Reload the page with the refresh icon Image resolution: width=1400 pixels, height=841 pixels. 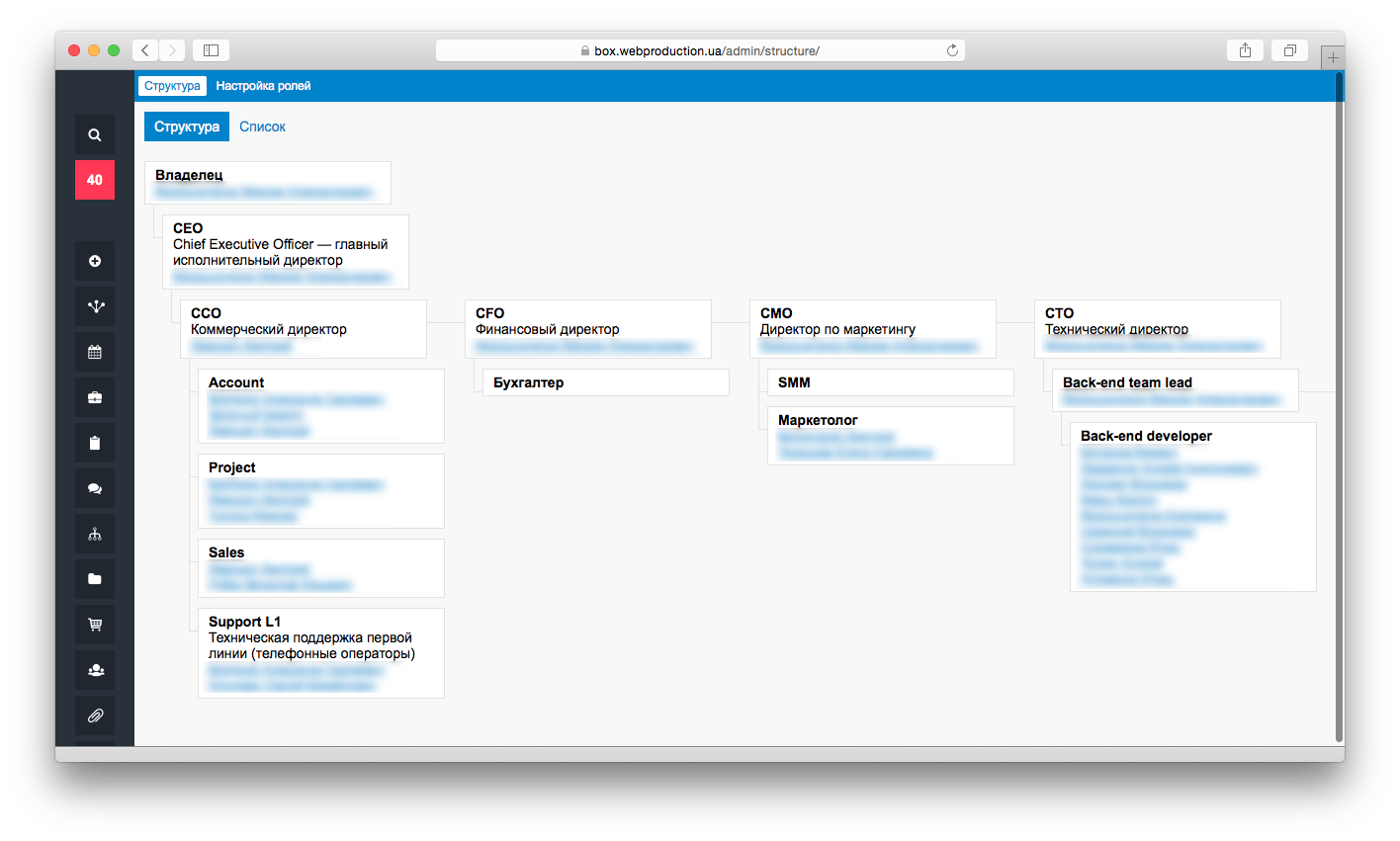[952, 50]
